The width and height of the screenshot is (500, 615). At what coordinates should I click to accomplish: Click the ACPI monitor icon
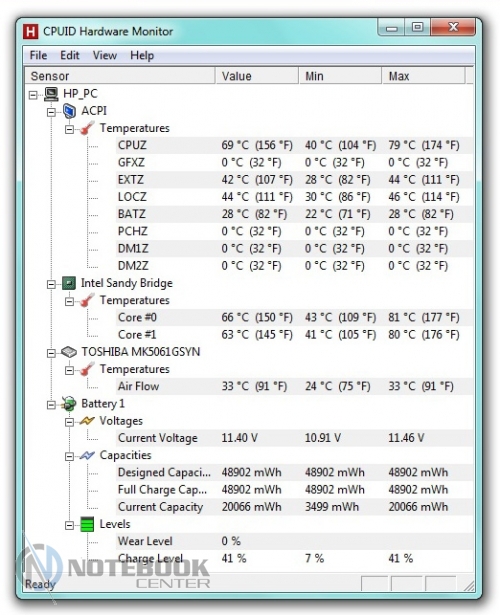[x=69, y=111]
